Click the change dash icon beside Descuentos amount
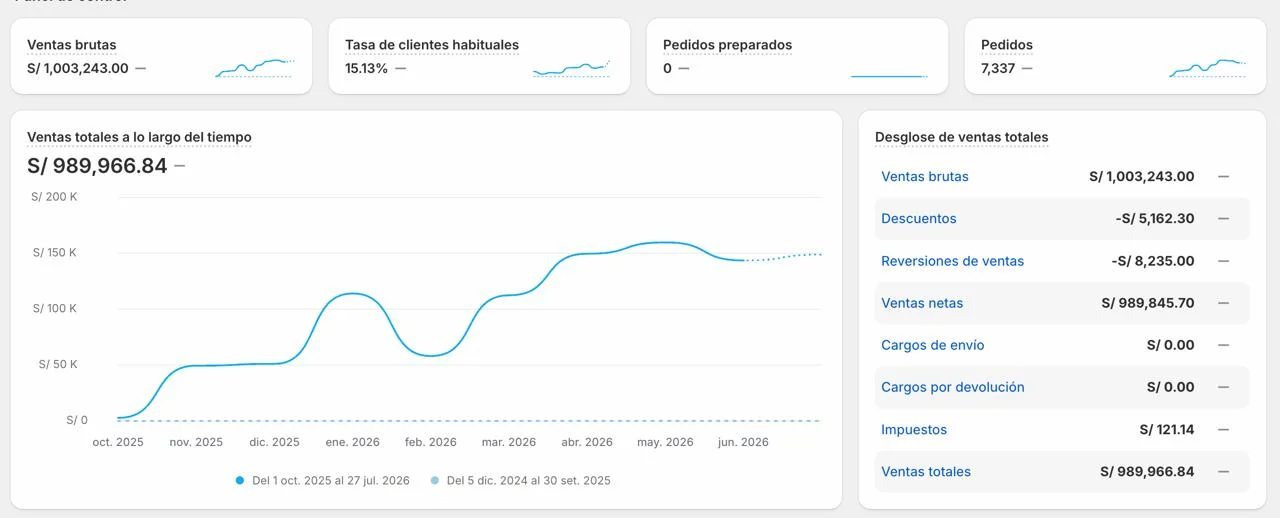The height and width of the screenshot is (518, 1280). 1223,218
